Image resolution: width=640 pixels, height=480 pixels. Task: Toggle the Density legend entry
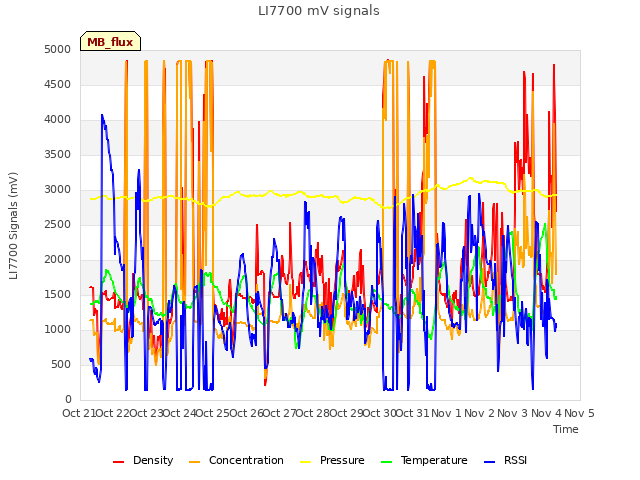[143, 460]
